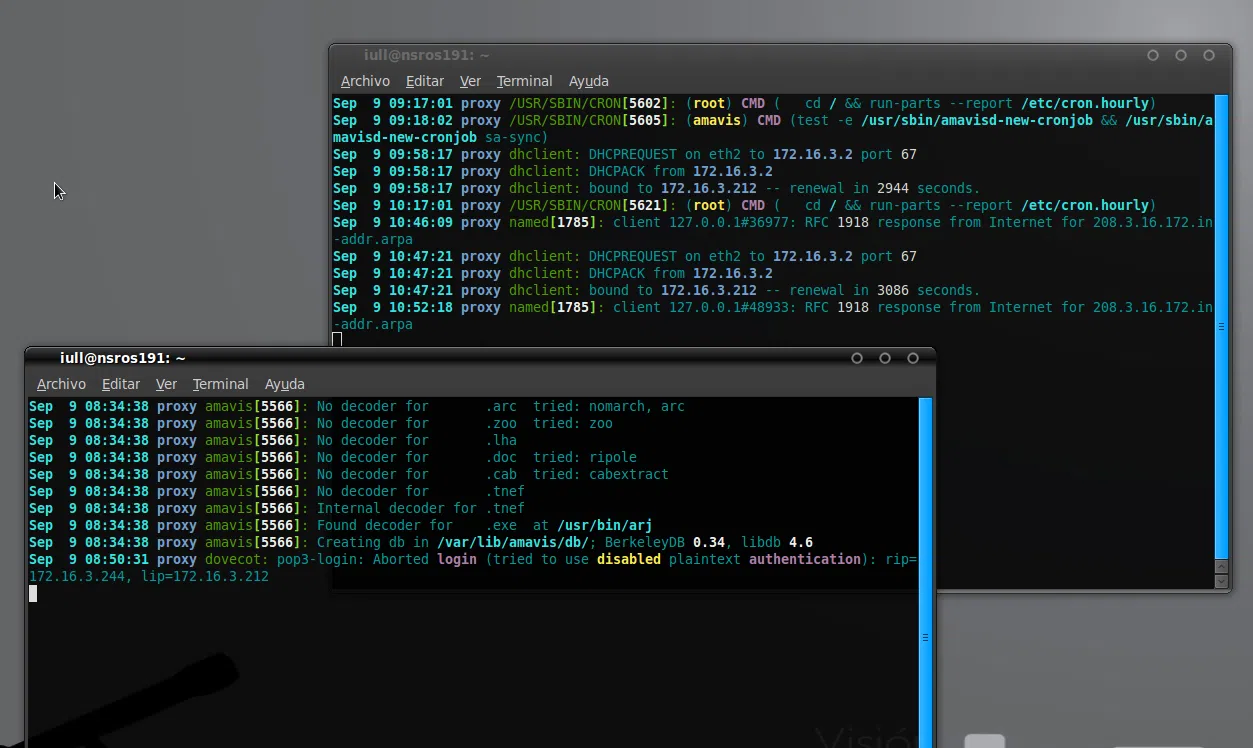This screenshot has height=748, width=1253.
Task: Click rightmost circle button on back terminal titlebar
Action: [x=1209, y=56]
